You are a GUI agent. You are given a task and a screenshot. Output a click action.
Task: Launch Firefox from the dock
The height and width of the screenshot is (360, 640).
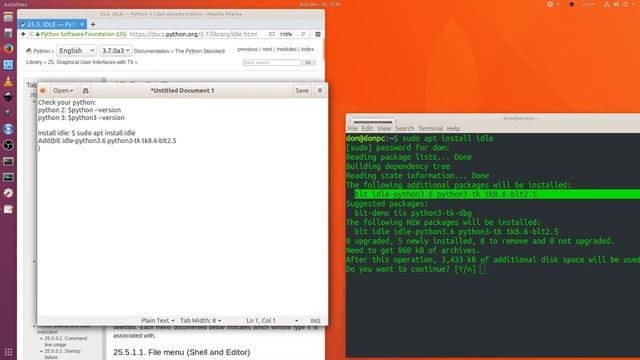pyautogui.click(x=8, y=49)
